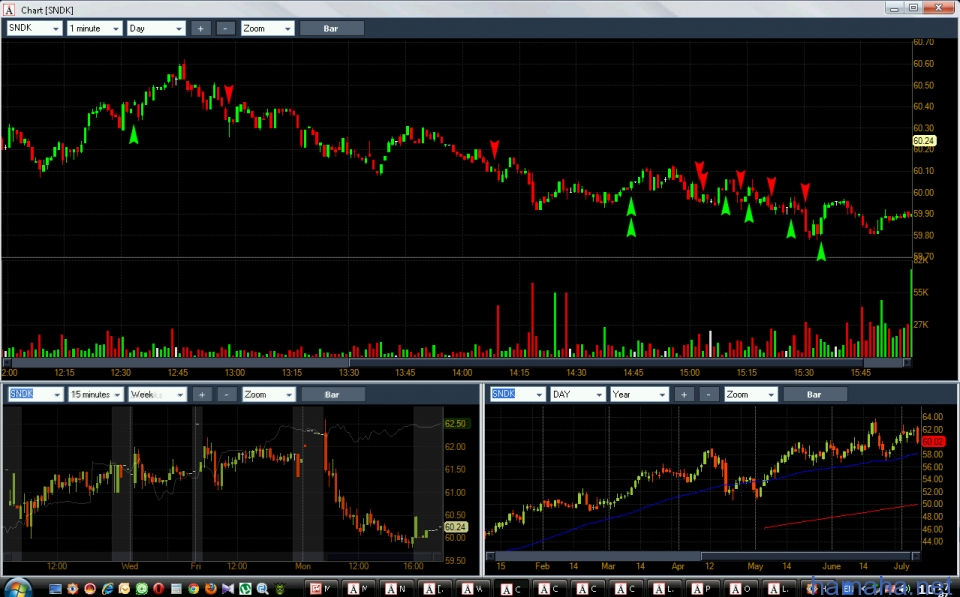Click the Bar button on the DAY chart
The height and width of the screenshot is (597, 960).
tap(814, 394)
